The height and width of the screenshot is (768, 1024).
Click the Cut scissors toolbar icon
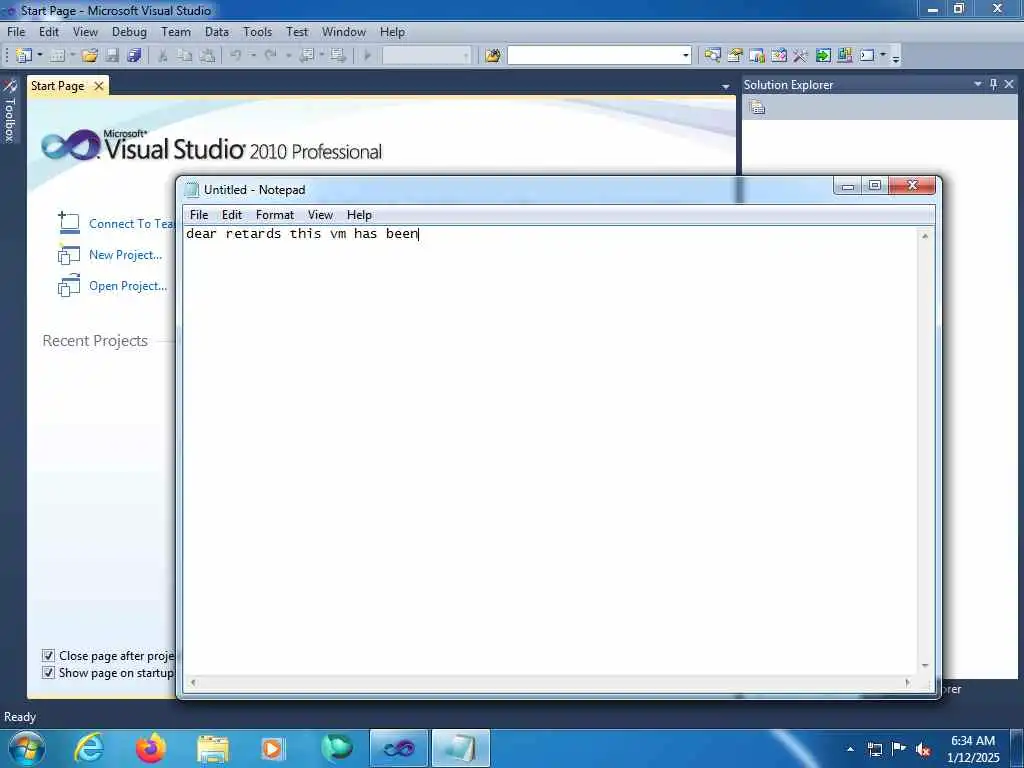163,56
